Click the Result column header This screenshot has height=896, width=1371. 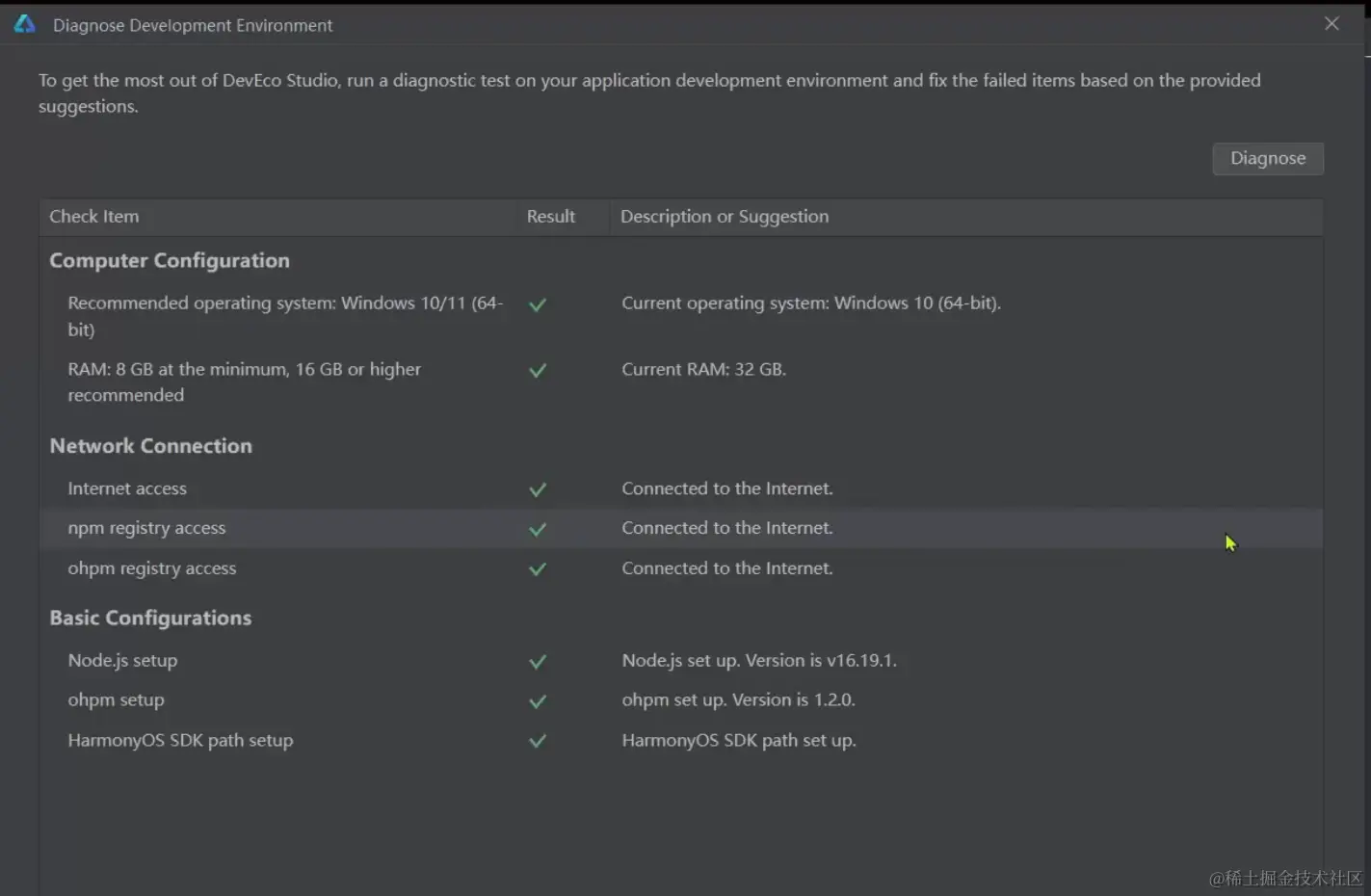tap(550, 217)
